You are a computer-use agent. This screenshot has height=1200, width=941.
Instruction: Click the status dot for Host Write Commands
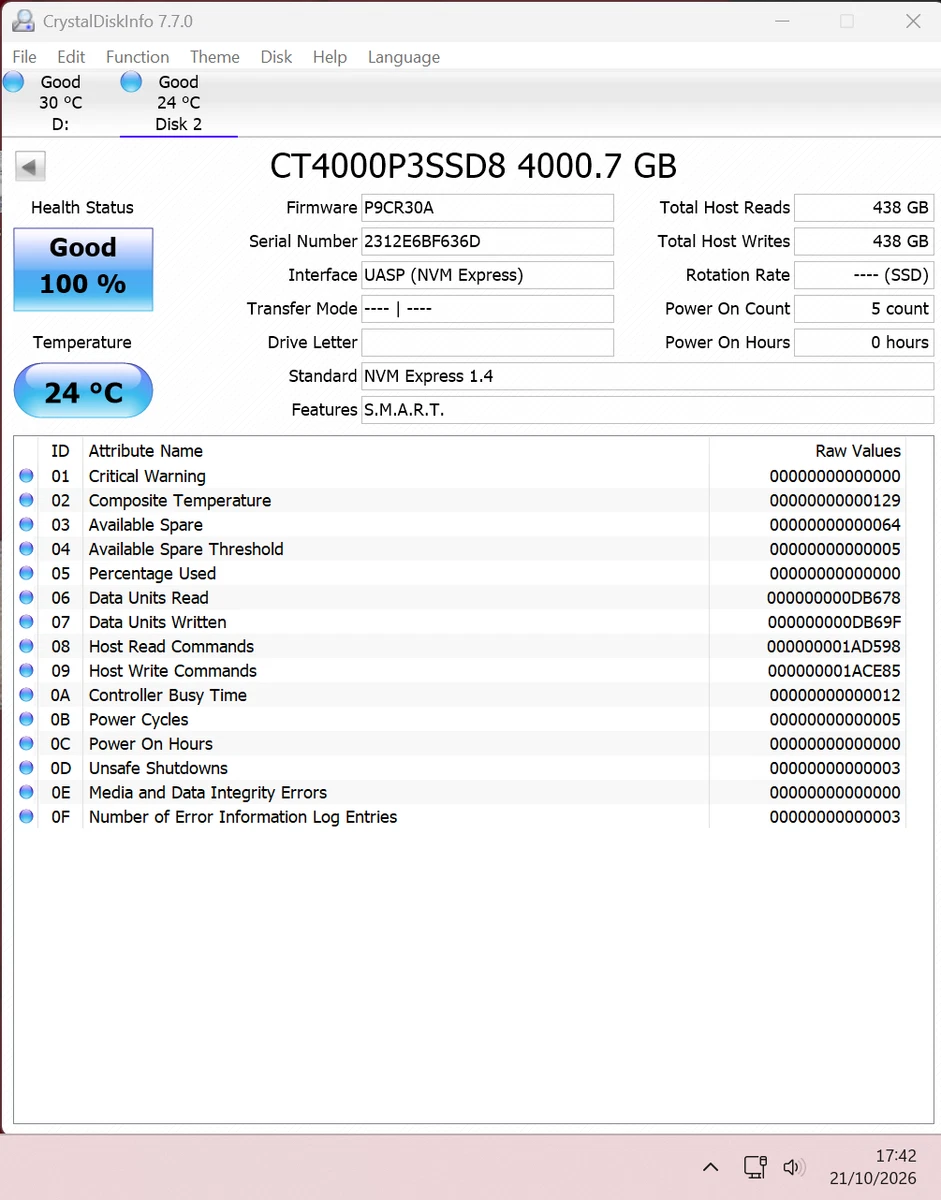(26, 671)
